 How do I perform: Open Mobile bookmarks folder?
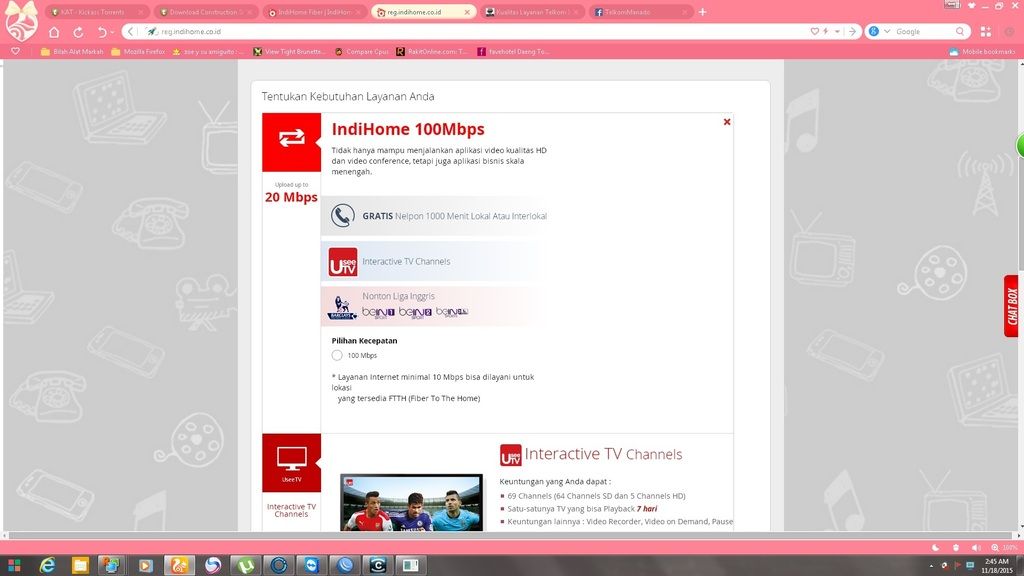click(x=982, y=51)
